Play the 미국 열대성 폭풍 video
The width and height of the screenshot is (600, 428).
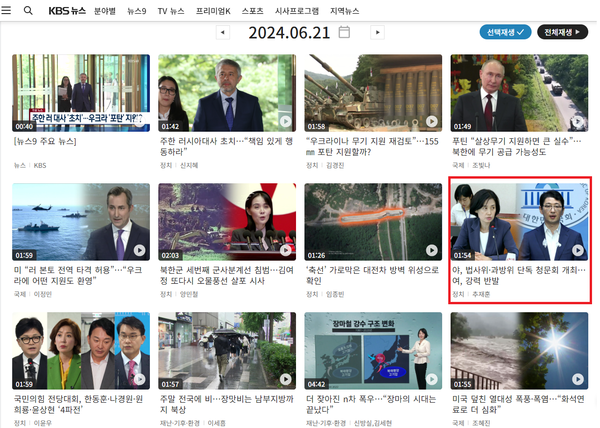(x=578, y=379)
